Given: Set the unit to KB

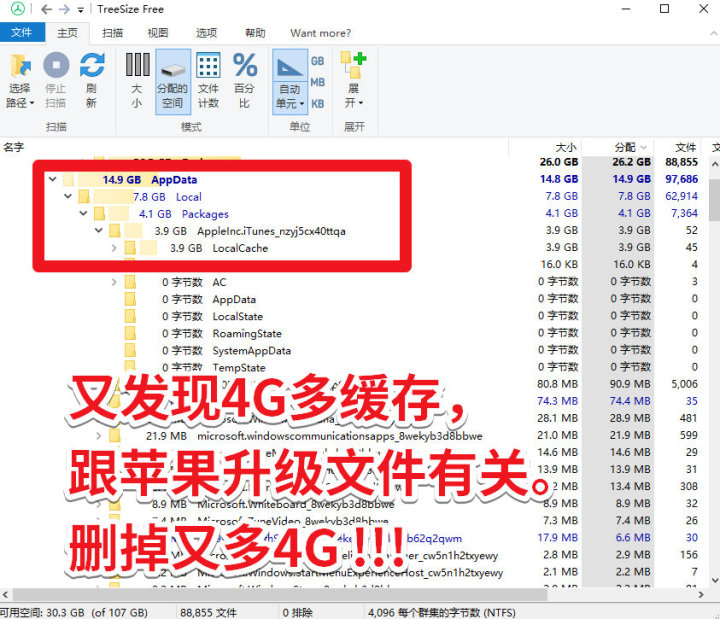Looking at the screenshot, I should pos(317,104).
